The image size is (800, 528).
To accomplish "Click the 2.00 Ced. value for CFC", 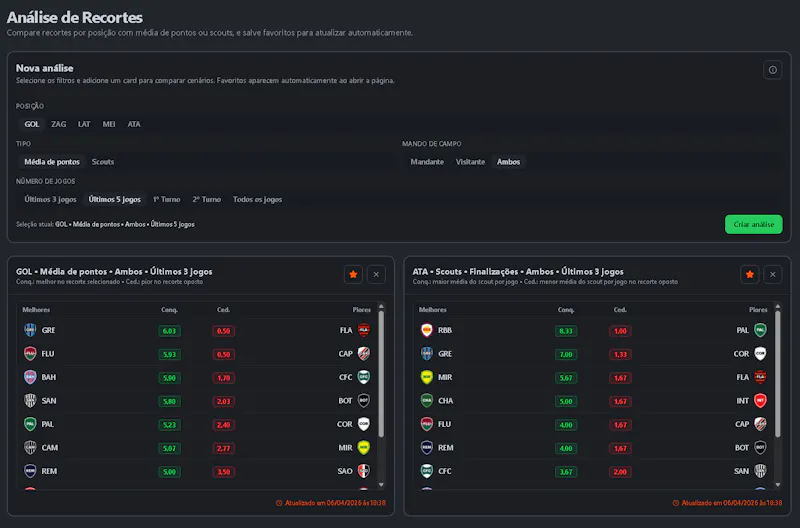I will coord(620,472).
